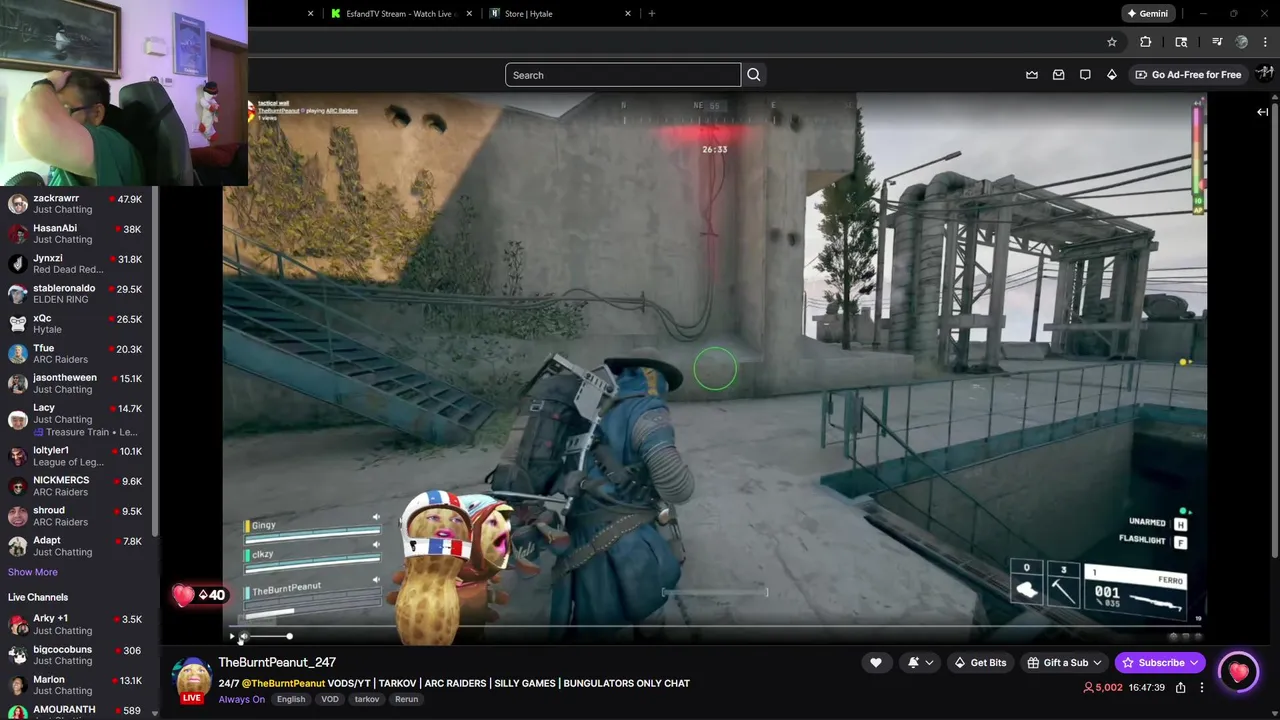
Task: Open the Subscribe dropdown
Action: pyautogui.click(x=1160, y=662)
